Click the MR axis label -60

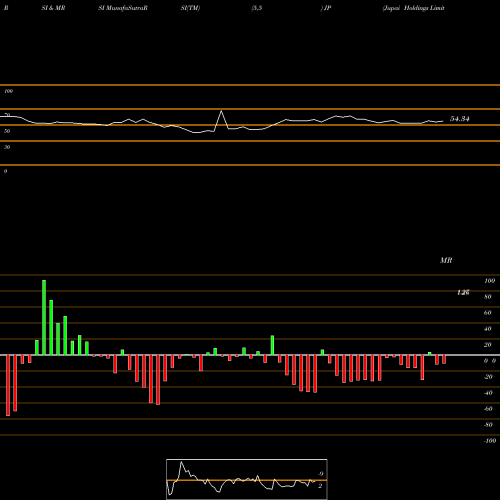pos(488,409)
